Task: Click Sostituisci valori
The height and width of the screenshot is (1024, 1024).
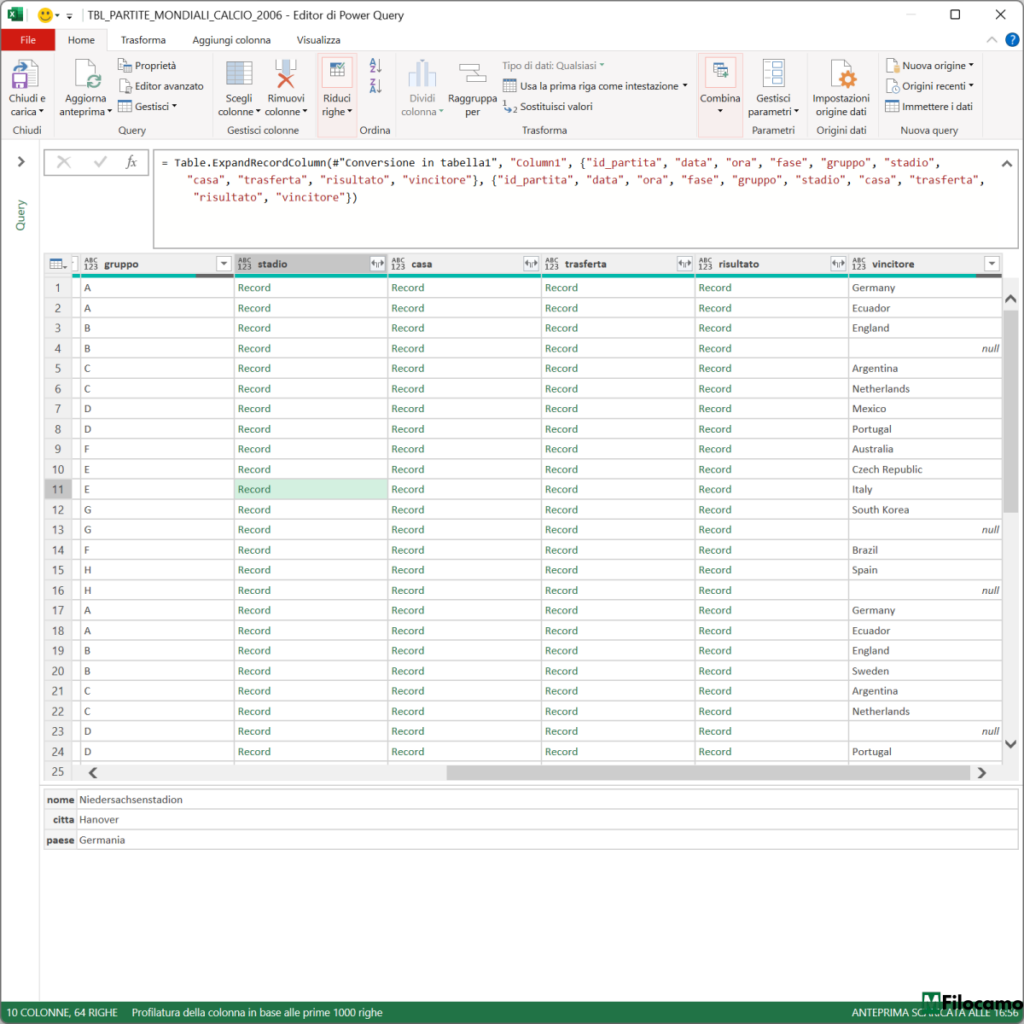Action: click(548, 106)
